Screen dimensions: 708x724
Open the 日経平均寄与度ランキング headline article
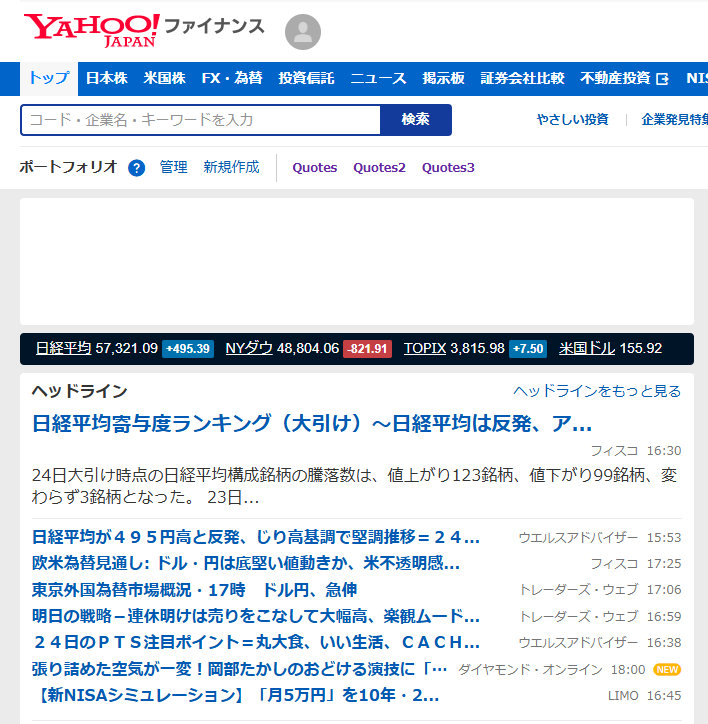pyautogui.click(x=312, y=423)
